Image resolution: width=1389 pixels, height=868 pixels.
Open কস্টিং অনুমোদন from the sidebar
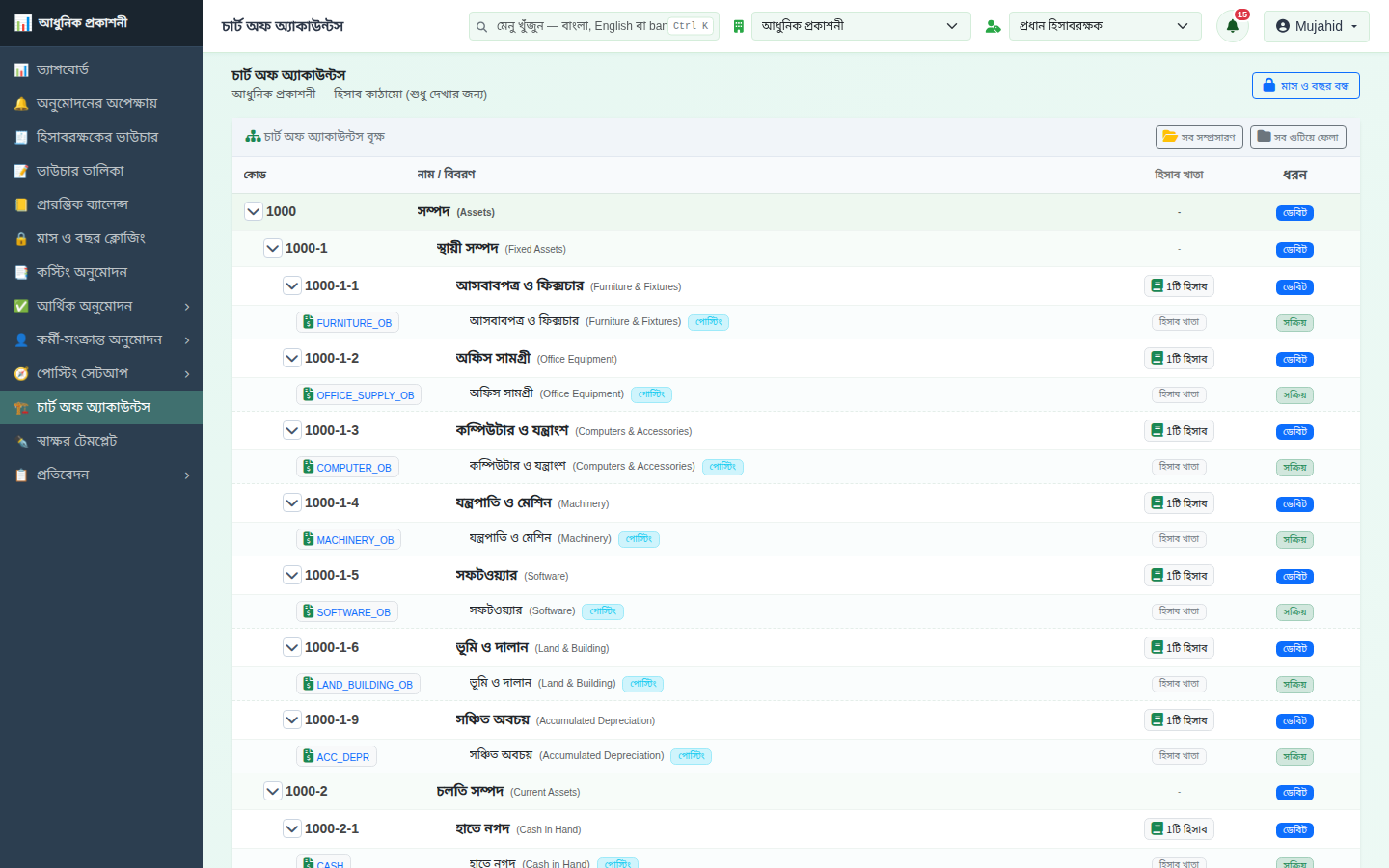click(101, 272)
